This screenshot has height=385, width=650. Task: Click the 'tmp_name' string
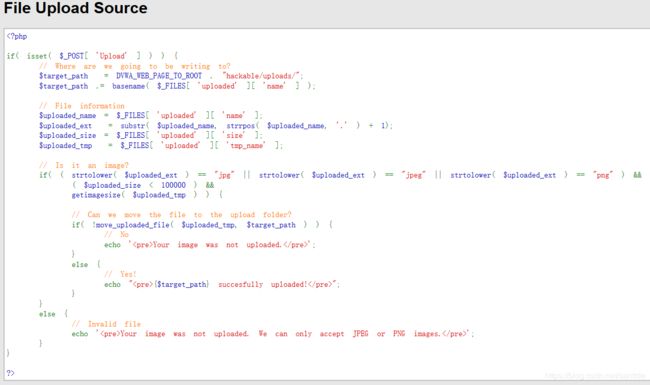(247, 145)
